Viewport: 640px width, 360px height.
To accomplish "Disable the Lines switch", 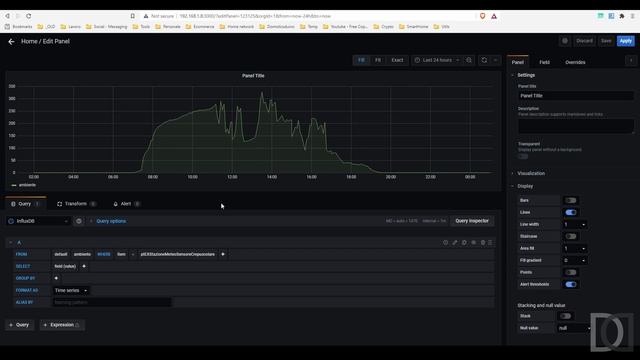I will click(x=571, y=212).
